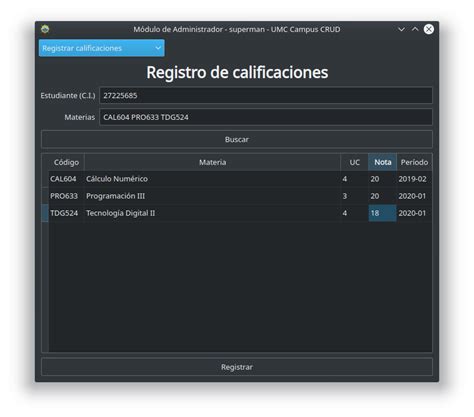The height and width of the screenshot is (417, 474).
Task: Click the app icon in title bar
Action: [x=45, y=29]
